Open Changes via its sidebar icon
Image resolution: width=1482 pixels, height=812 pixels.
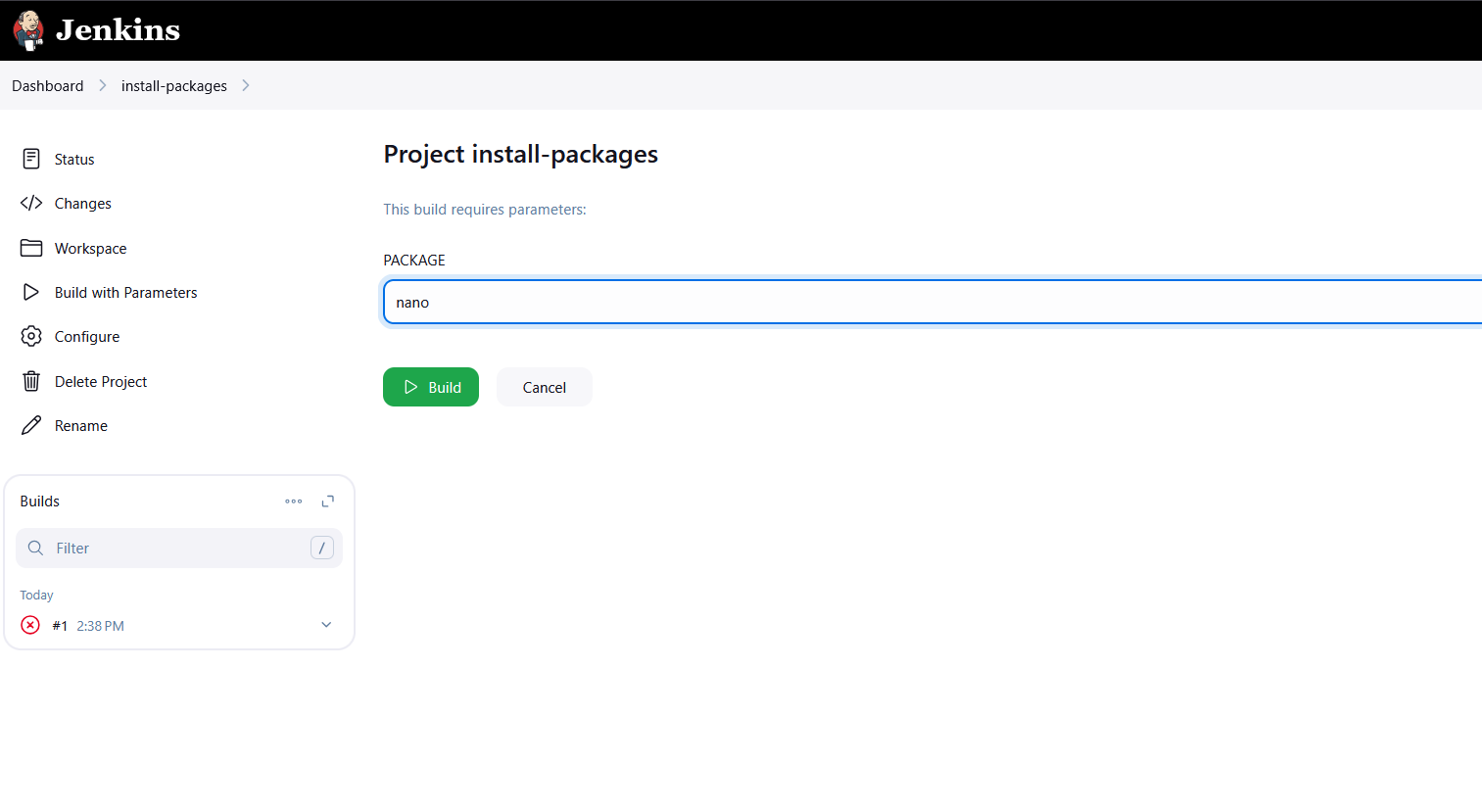tap(30, 203)
